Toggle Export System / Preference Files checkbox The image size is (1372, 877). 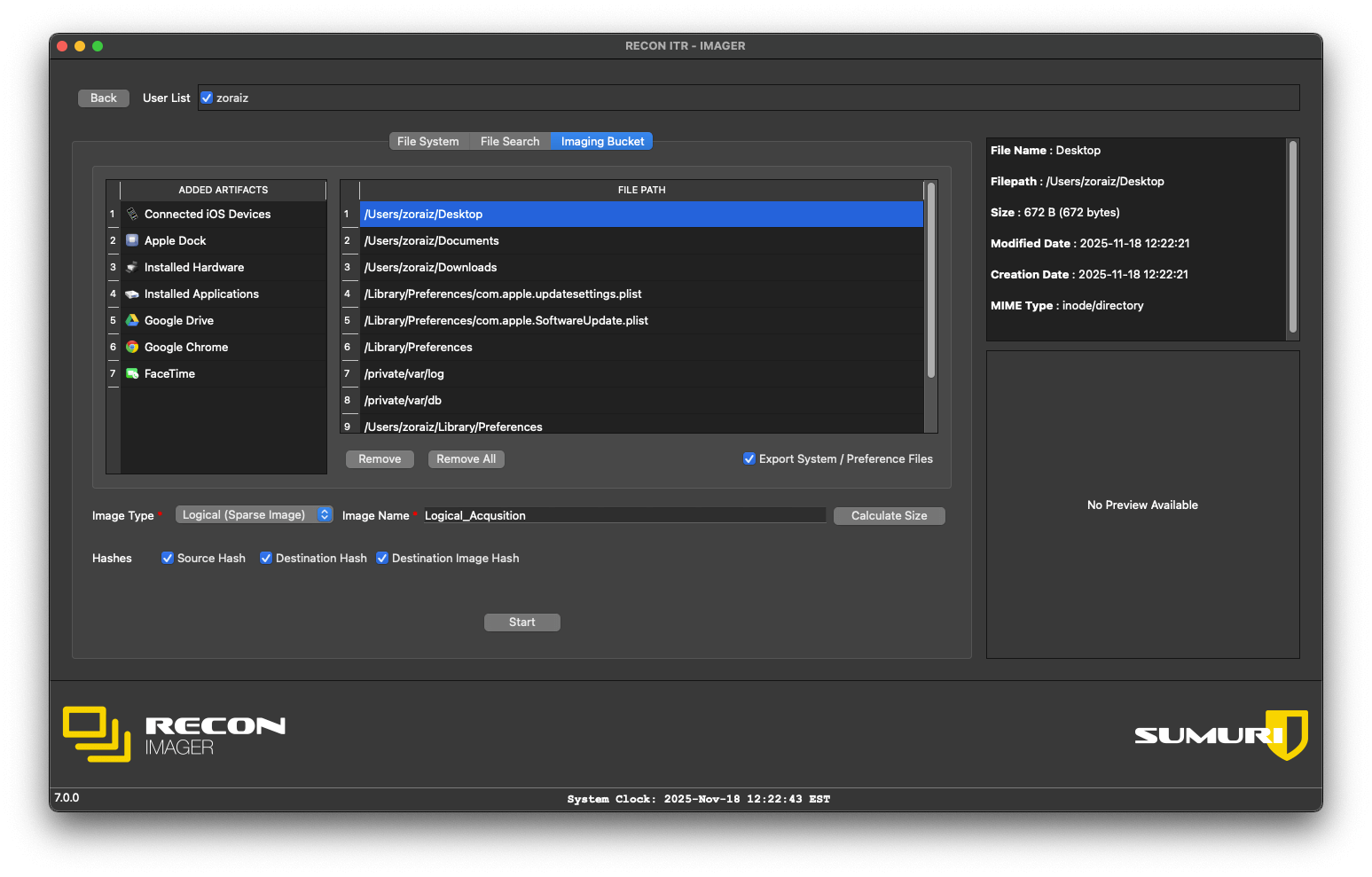(749, 458)
